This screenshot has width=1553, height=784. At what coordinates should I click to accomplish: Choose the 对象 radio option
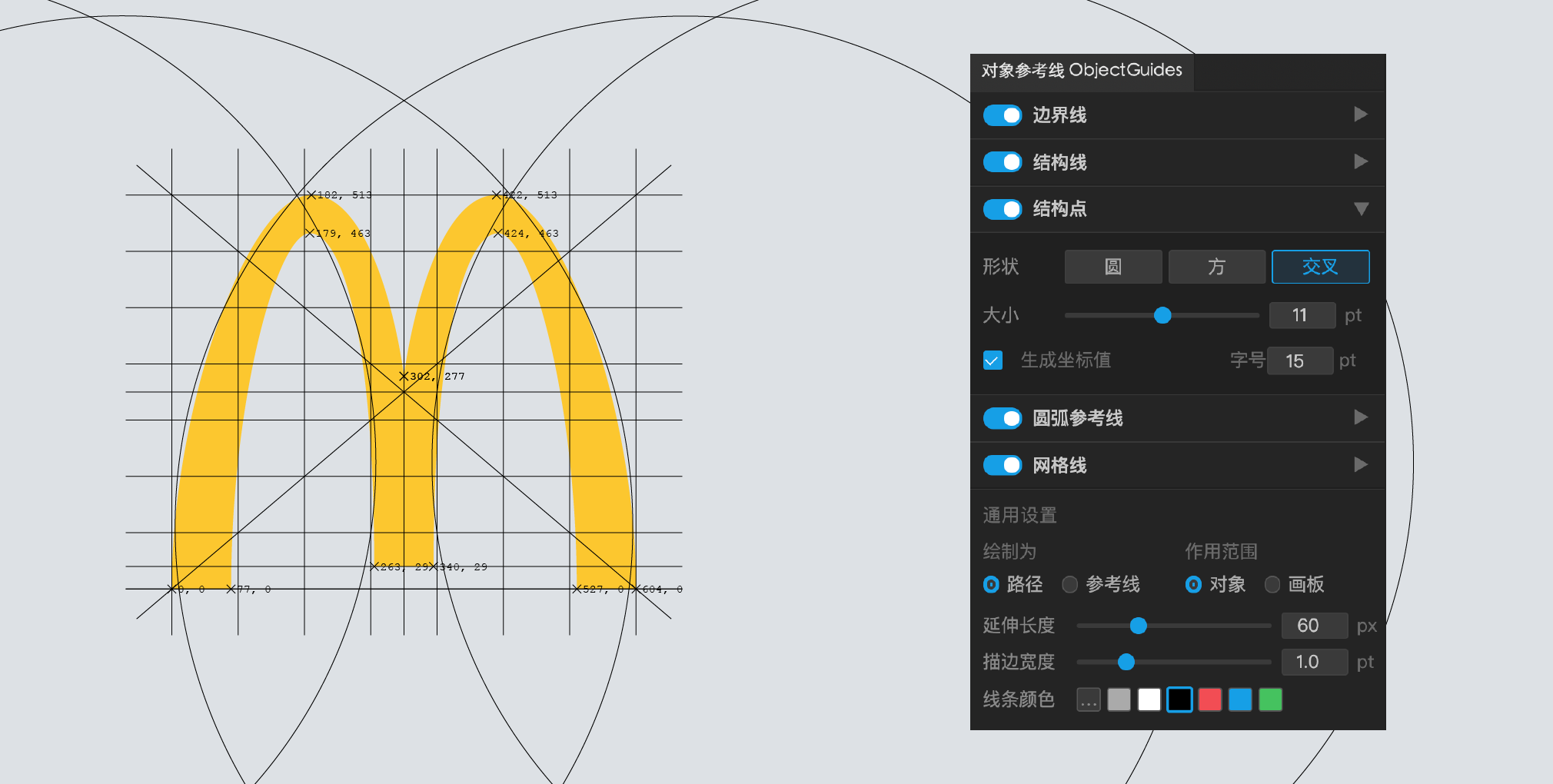1193,585
